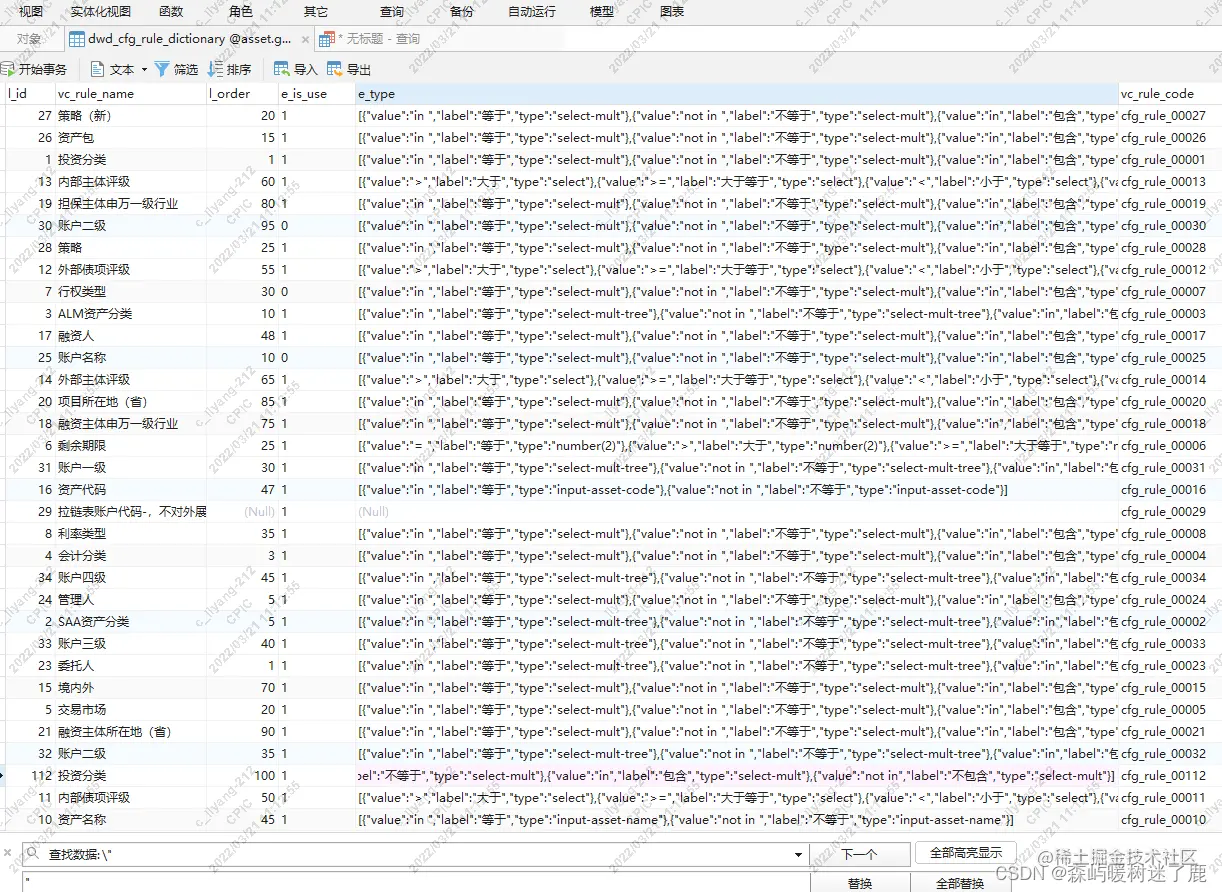
Task: Open the 视图 menu item
Action: [x=31, y=11]
